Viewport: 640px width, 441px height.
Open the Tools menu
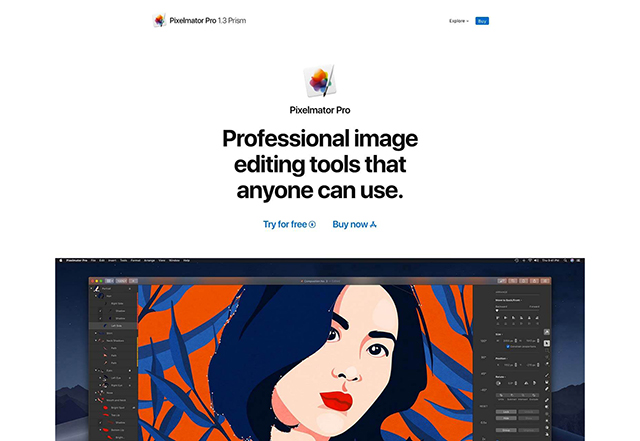(124, 261)
